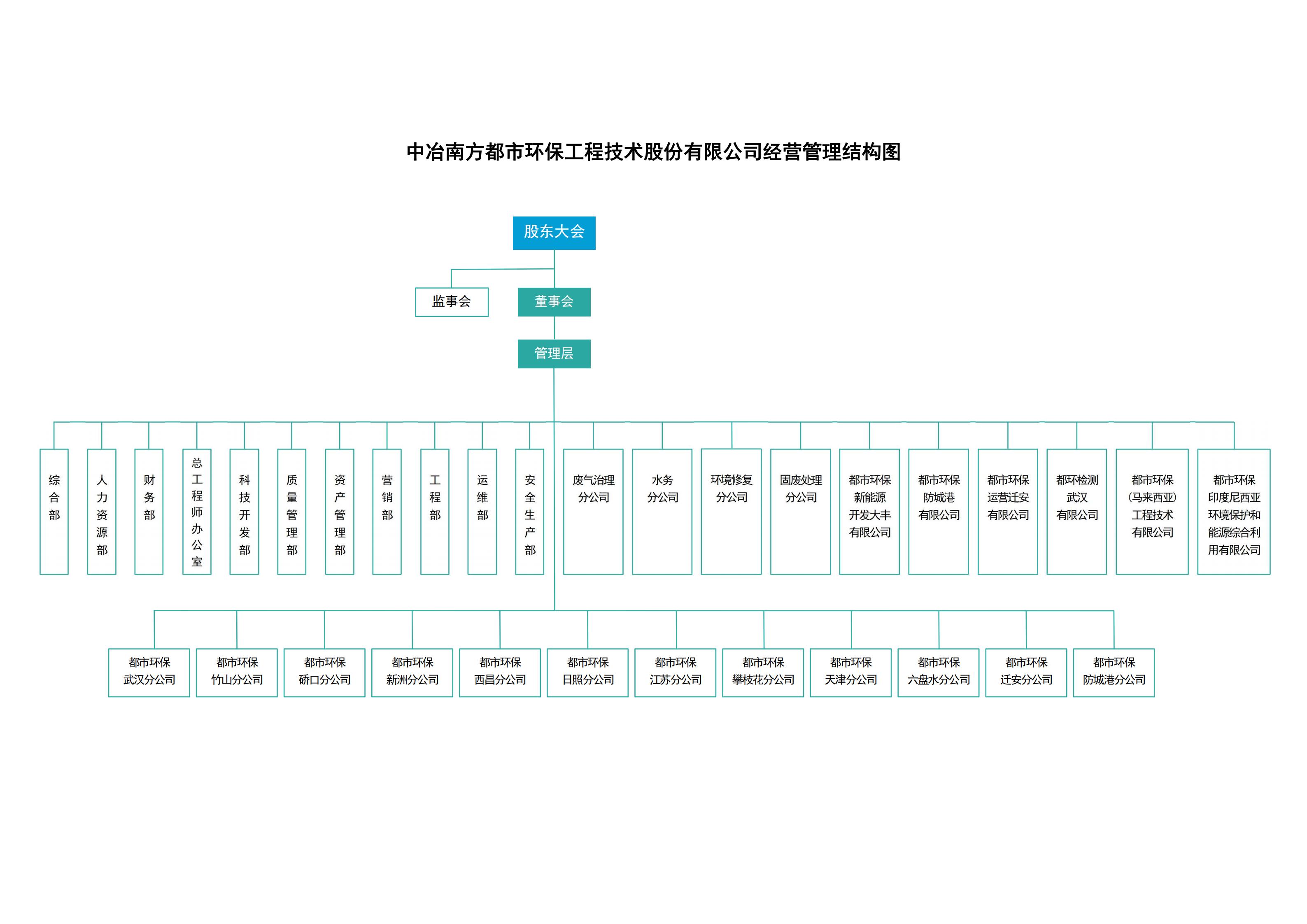Select the 科技开发部 box
Image resolution: width=1307 pixels, height=924 pixels.
tap(244, 511)
